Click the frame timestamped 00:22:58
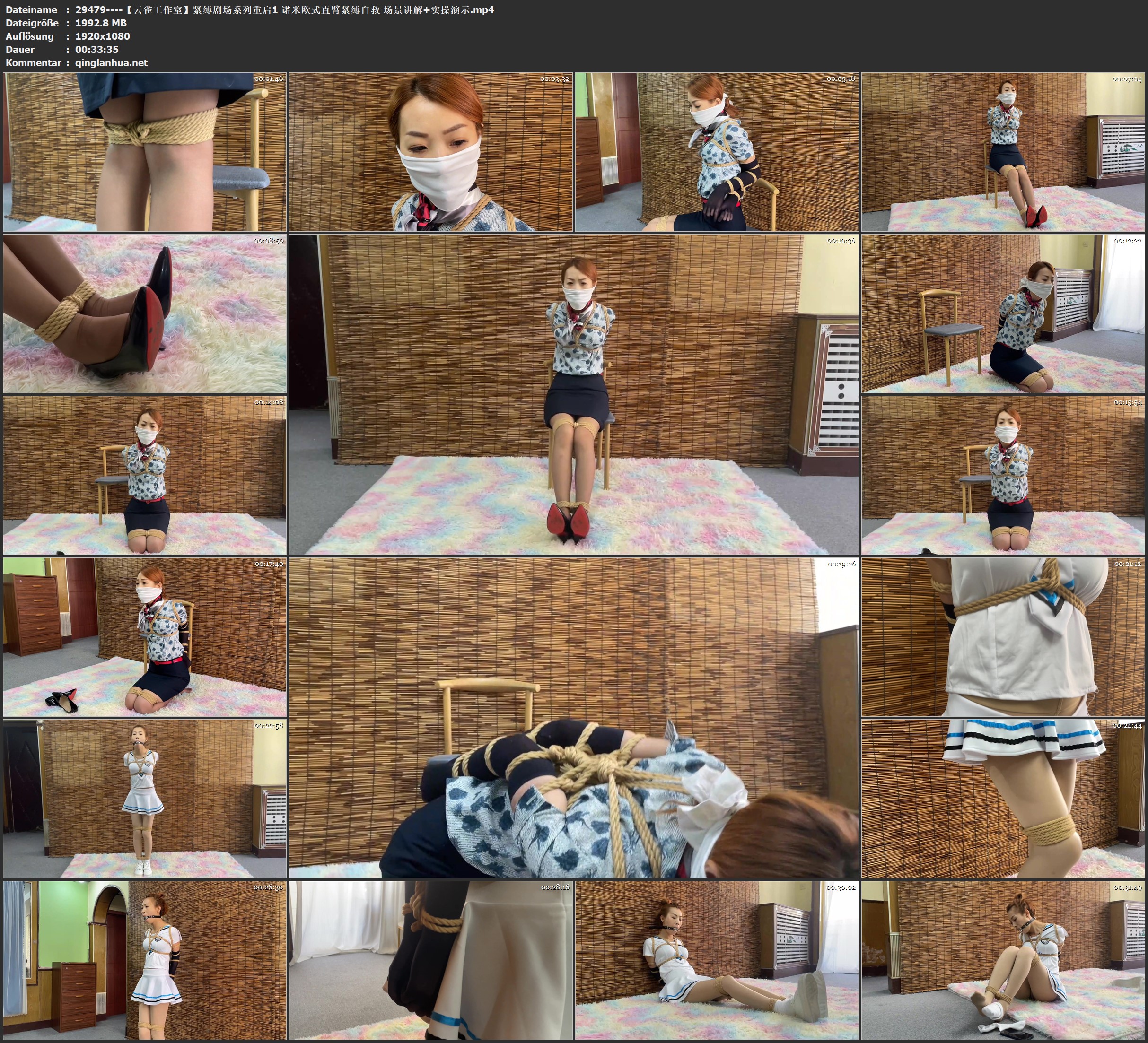This screenshot has width=1148, height=1043. click(145, 799)
